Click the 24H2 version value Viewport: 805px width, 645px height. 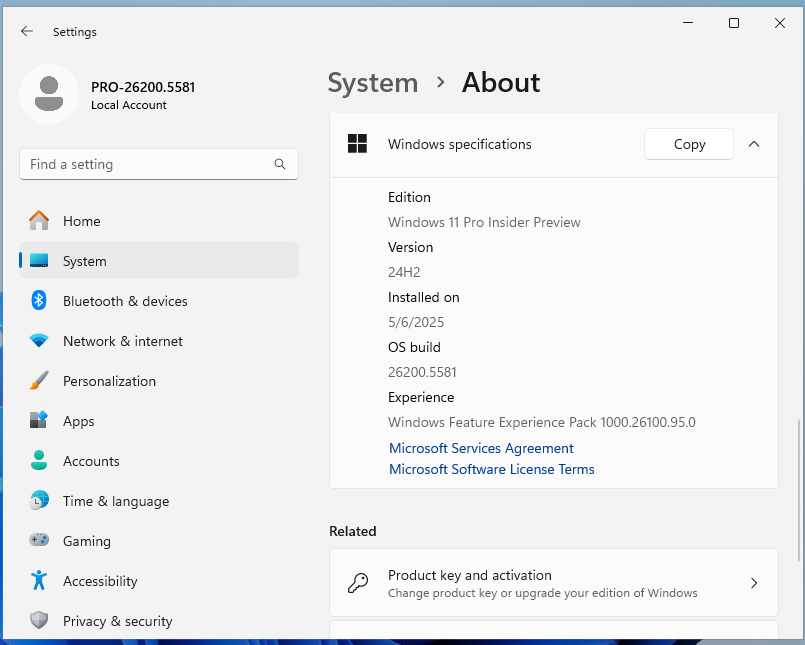pyautogui.click(x=404, y=272)
